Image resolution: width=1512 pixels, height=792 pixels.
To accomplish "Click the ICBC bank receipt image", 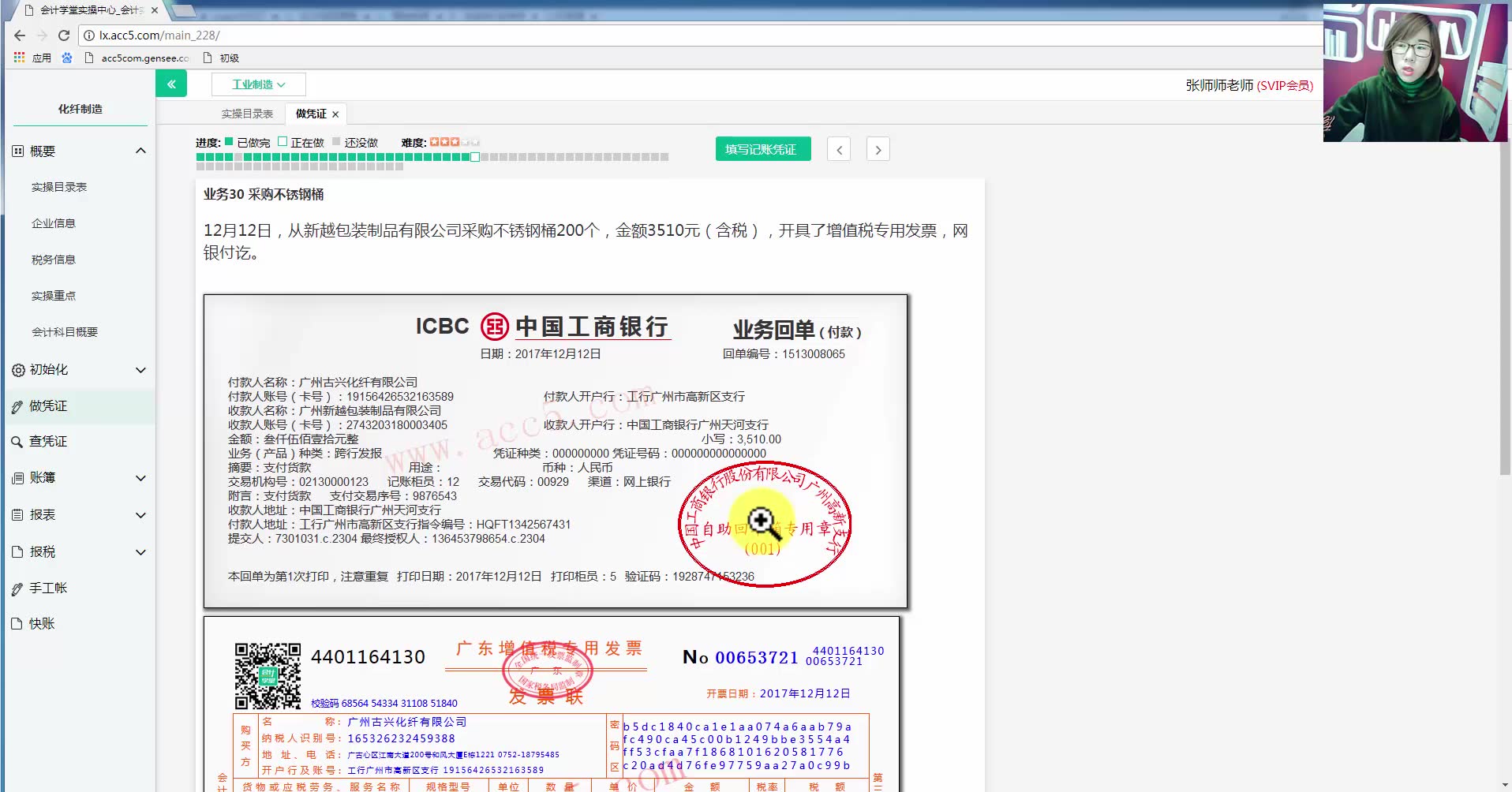I will click(556, 451).
